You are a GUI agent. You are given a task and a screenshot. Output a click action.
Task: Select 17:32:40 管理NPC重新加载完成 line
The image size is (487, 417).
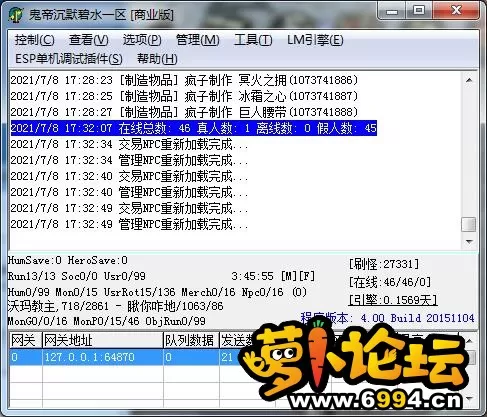click(x=129, y=192)
